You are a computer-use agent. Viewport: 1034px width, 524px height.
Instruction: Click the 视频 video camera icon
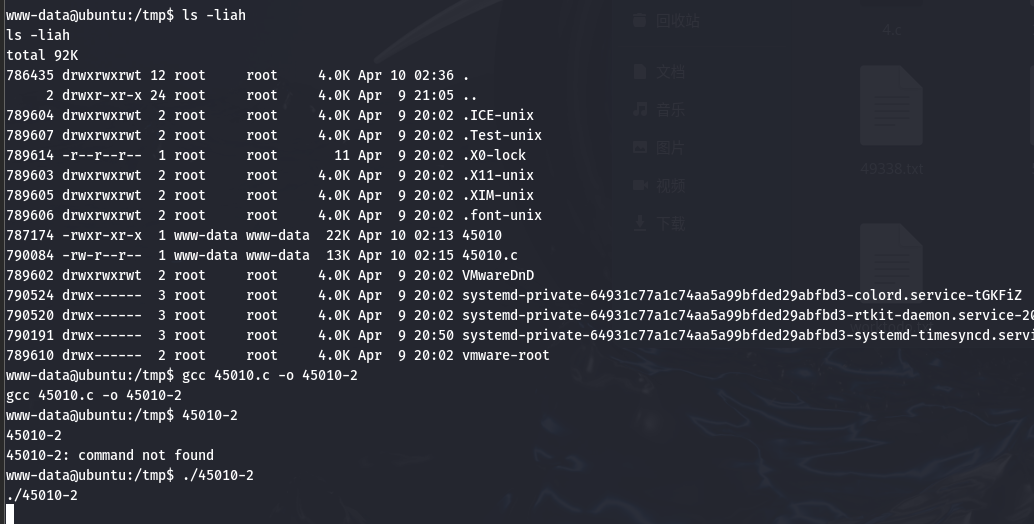click(x=639, y=185)
